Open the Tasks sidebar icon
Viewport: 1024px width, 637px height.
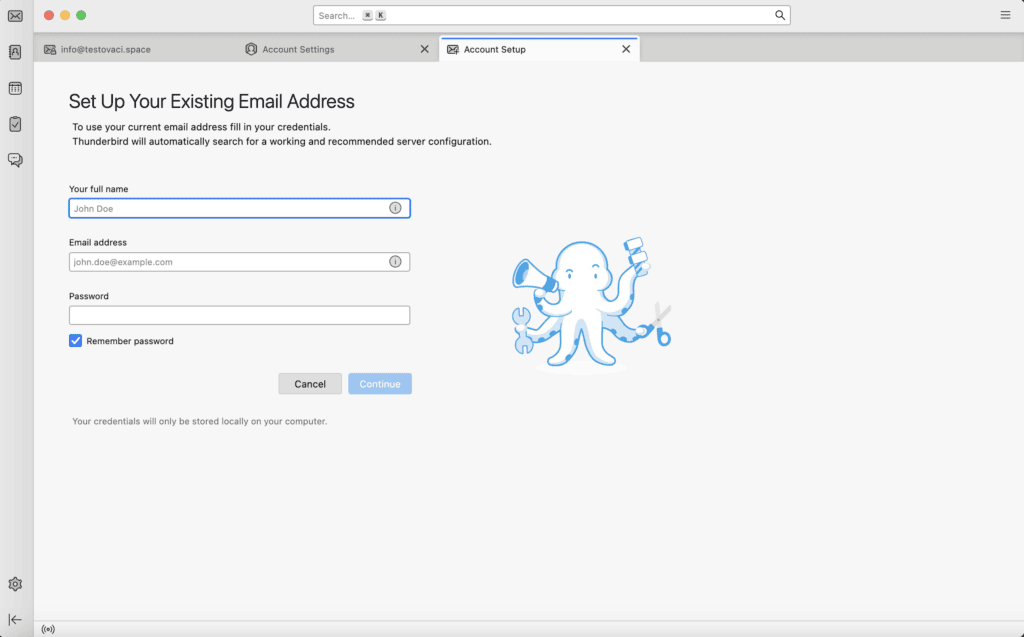(15, 124)
